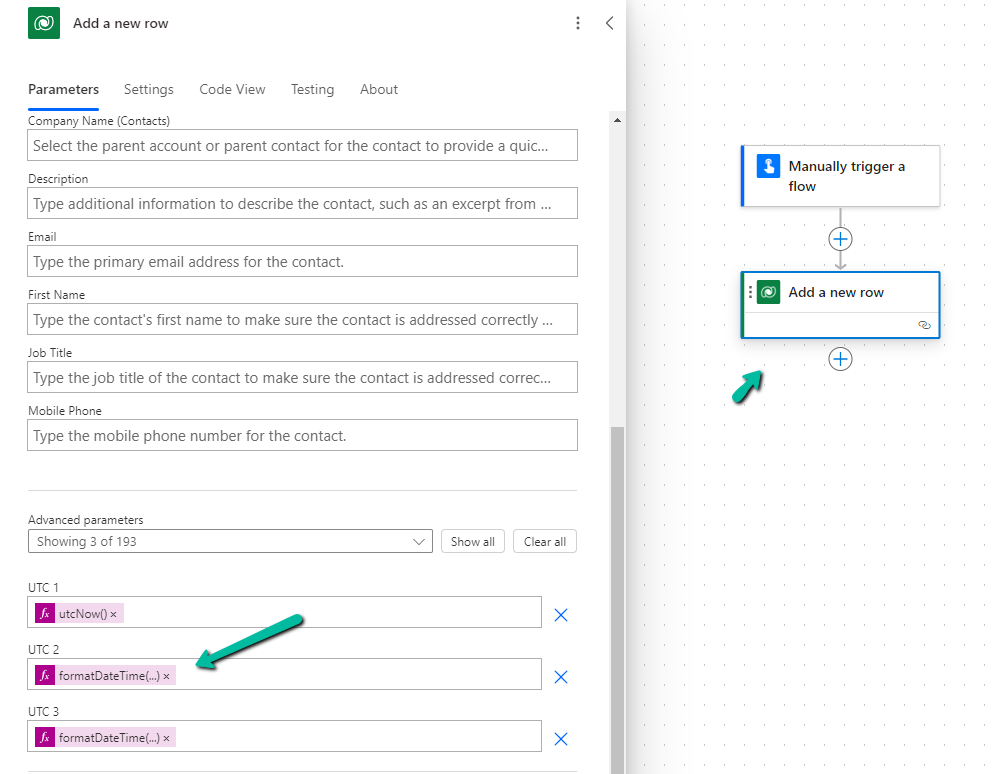The height and width of the screenshot is (774, 1002).
Task: Switch to the Settings tab
Action: click(x=149, y=89)
